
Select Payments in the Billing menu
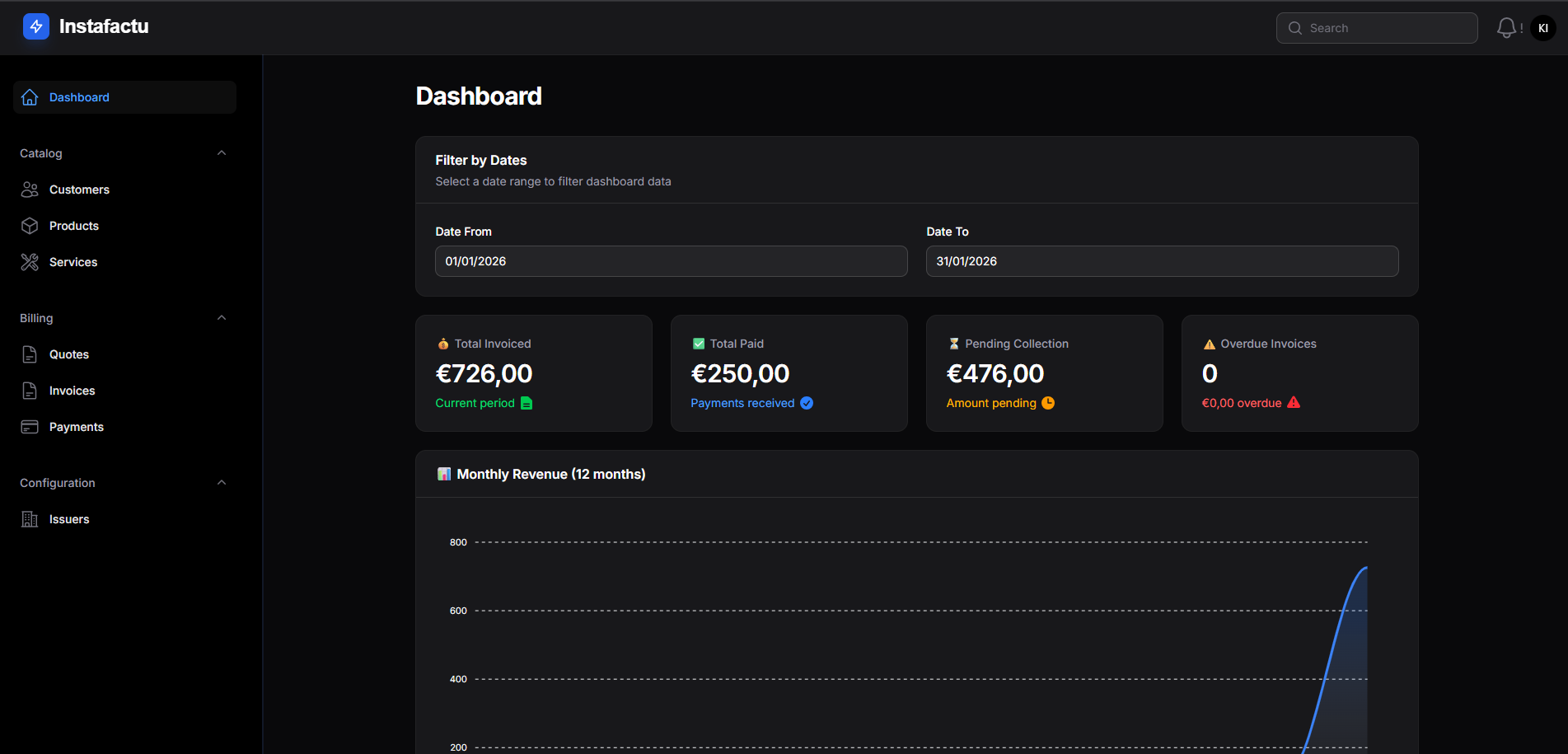(76, 427)
